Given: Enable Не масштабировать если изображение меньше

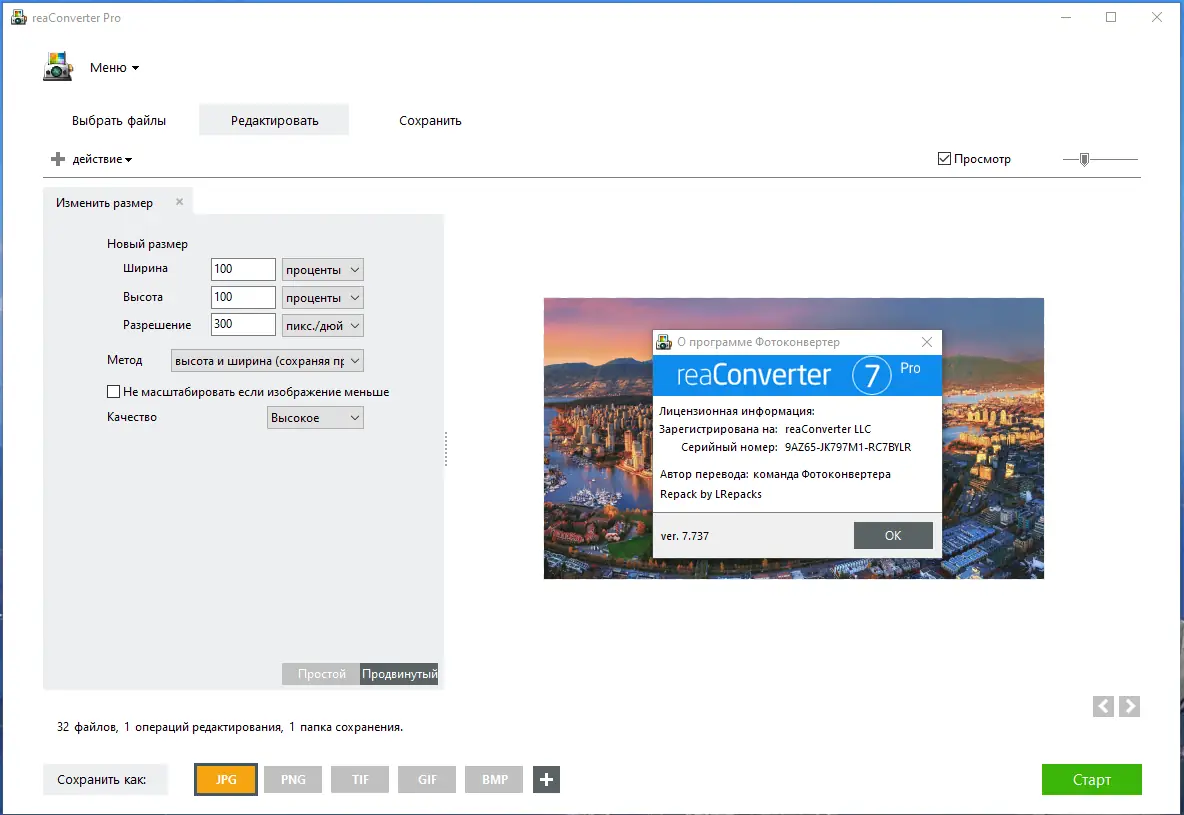Looking at the screenshot, I should 113,391.
